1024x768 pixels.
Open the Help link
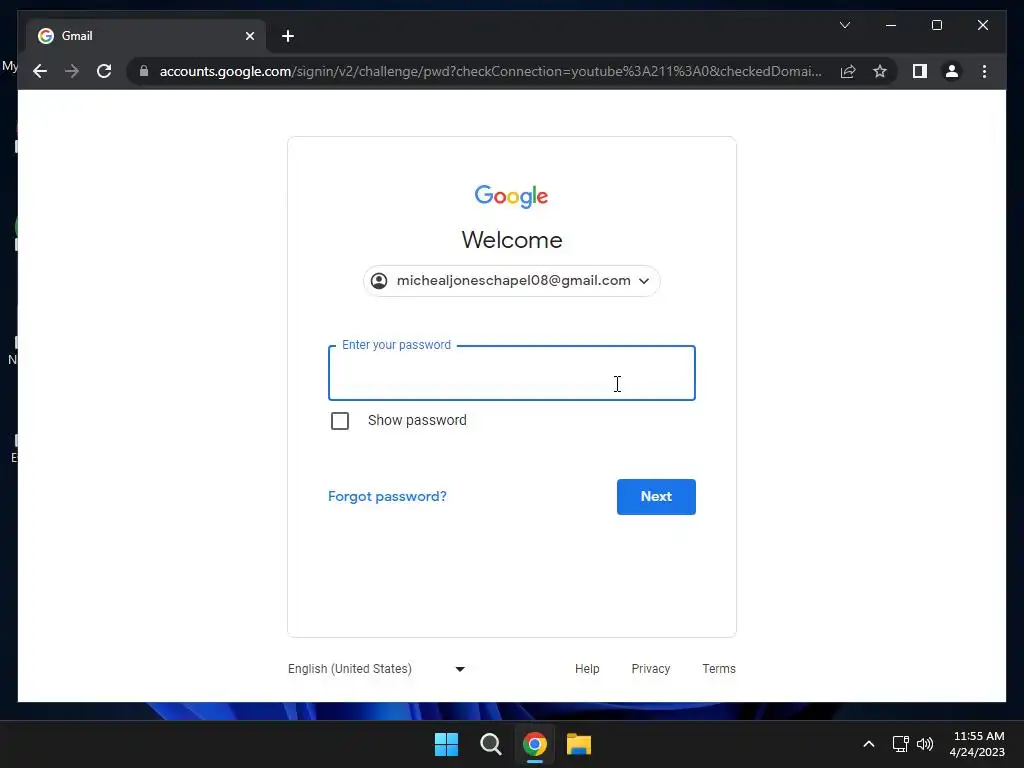(587, 669)
